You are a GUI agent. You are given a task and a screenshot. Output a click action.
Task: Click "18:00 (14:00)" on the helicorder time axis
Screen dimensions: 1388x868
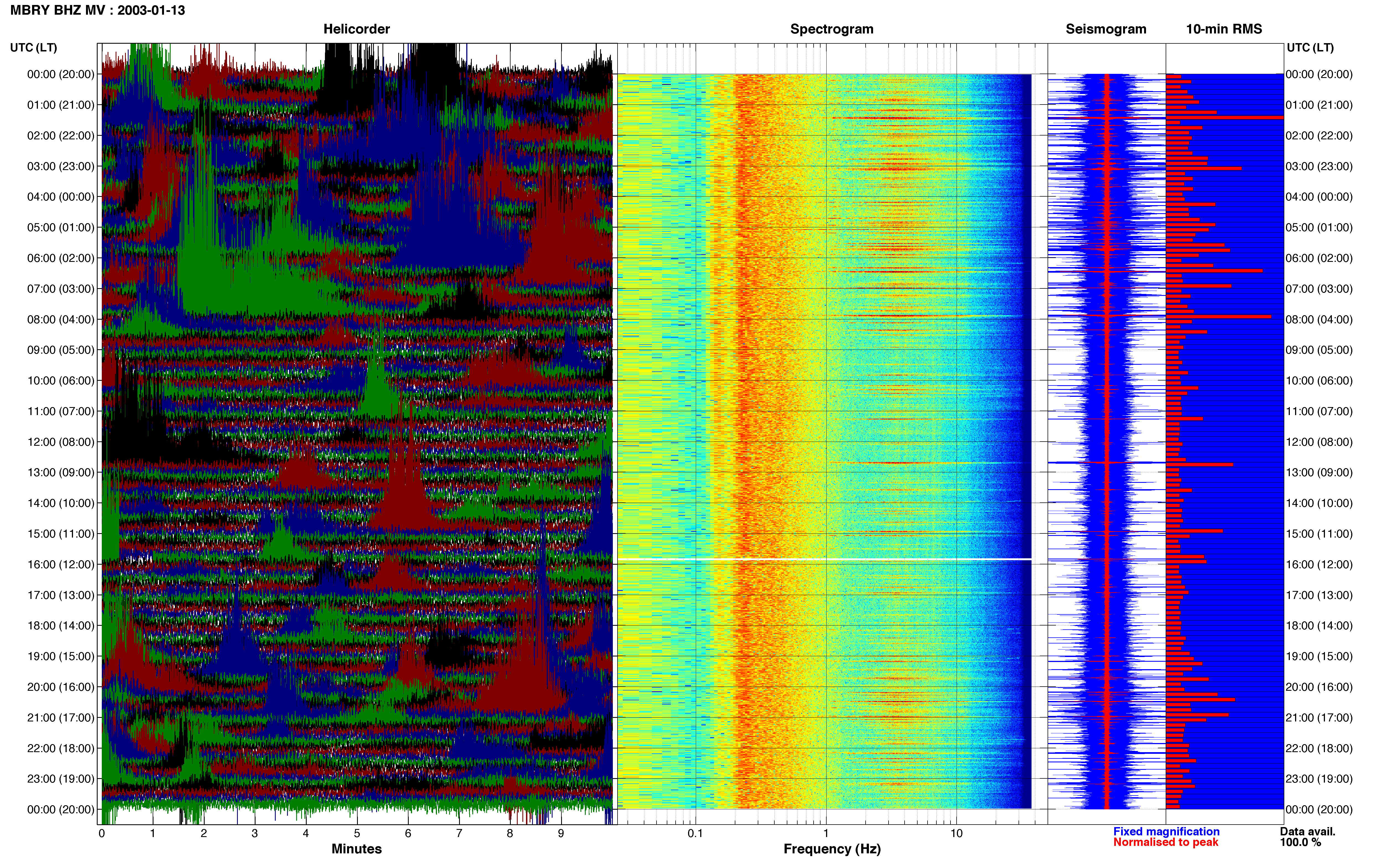click(61, 626)
